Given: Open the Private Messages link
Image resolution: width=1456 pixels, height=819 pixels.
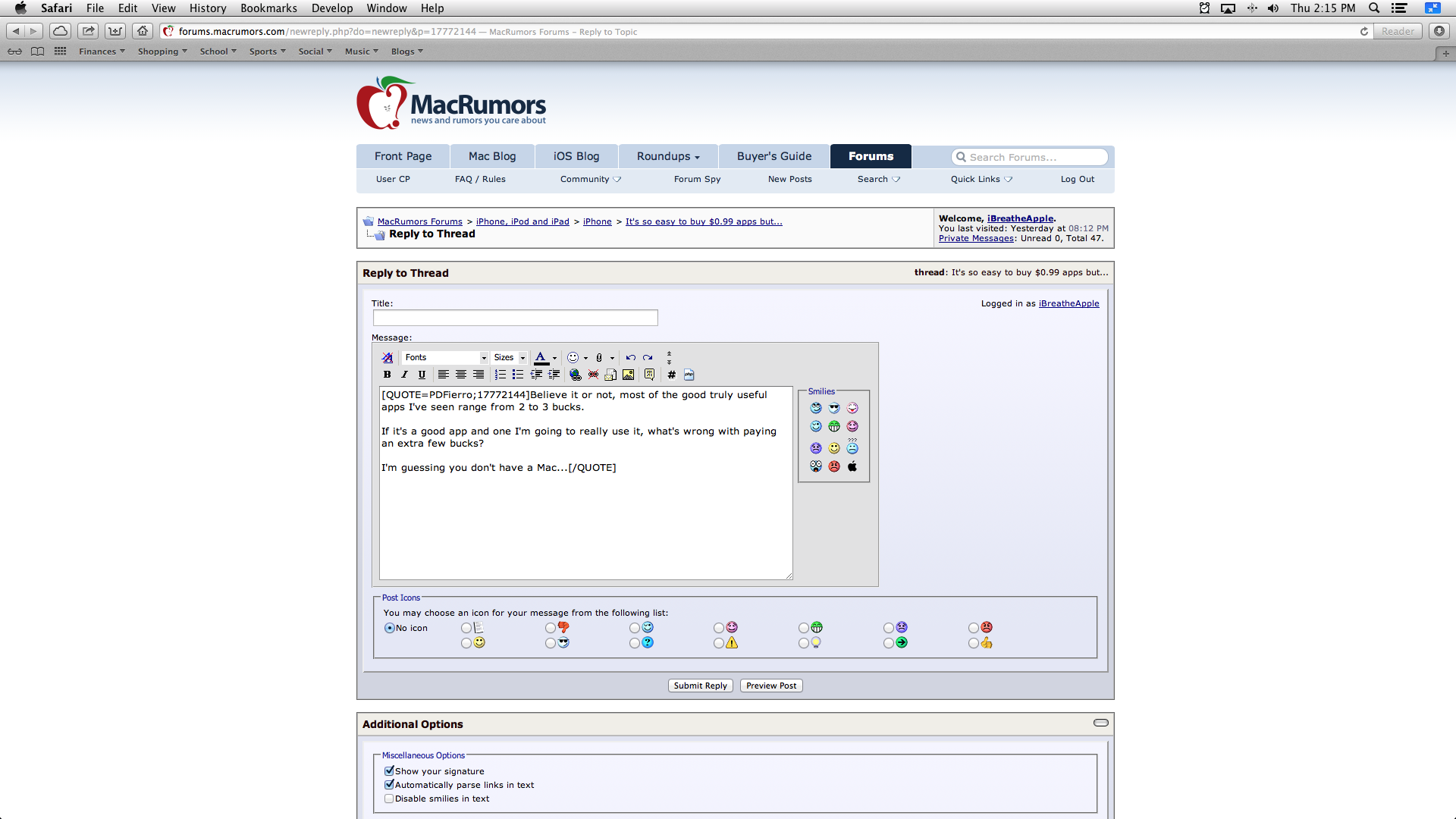Looking at the screenshot, I should coord(976,238).
